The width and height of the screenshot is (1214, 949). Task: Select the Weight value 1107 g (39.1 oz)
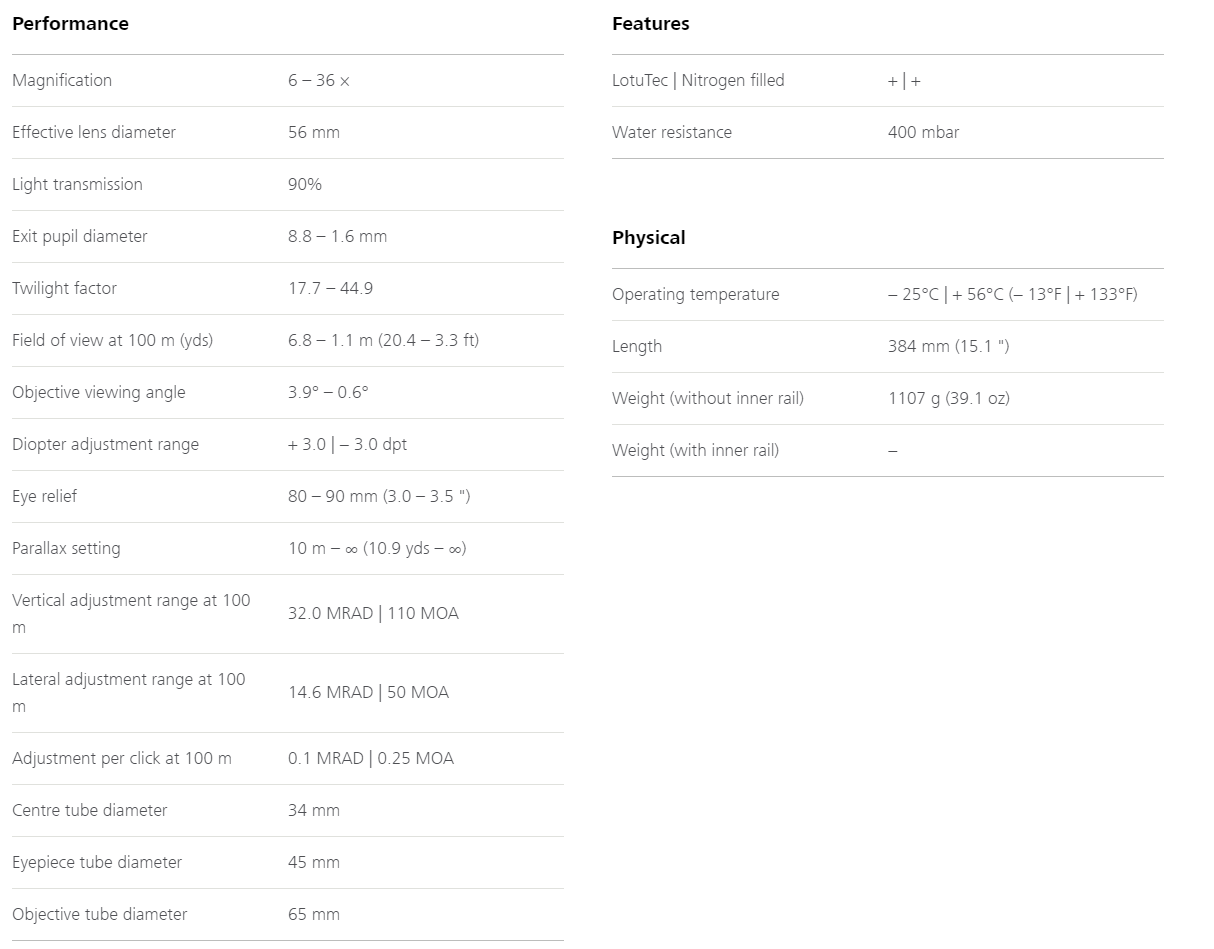(949, 398)
